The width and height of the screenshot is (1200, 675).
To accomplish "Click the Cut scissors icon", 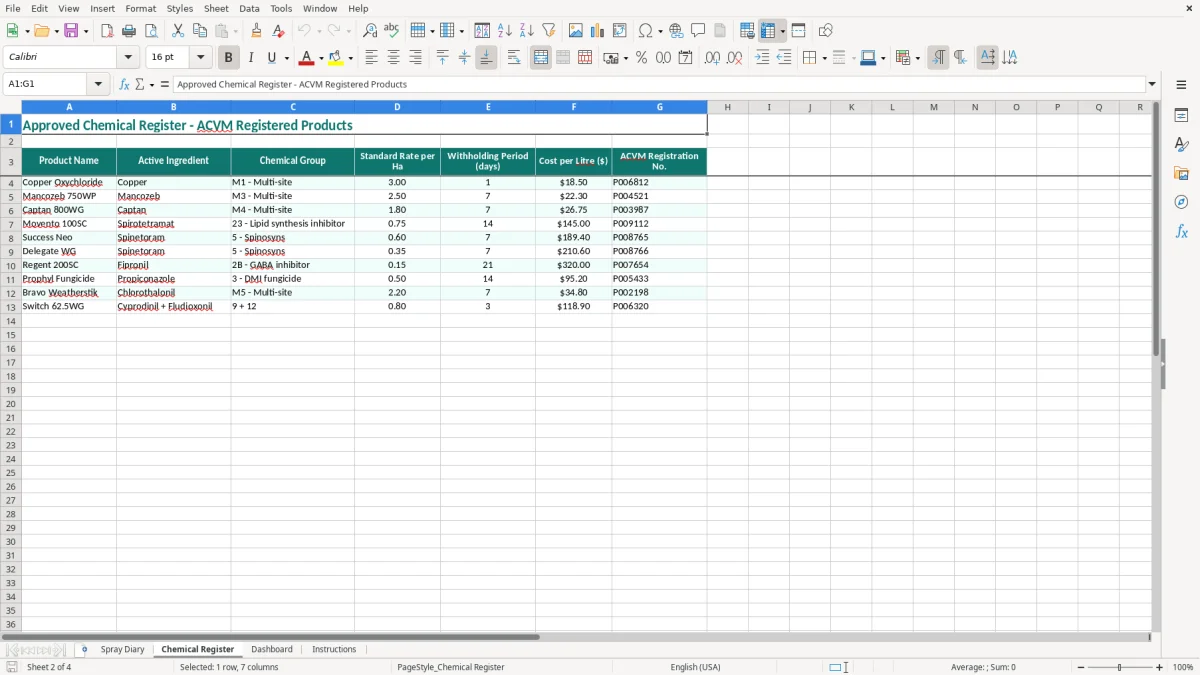I will point(178,31).
